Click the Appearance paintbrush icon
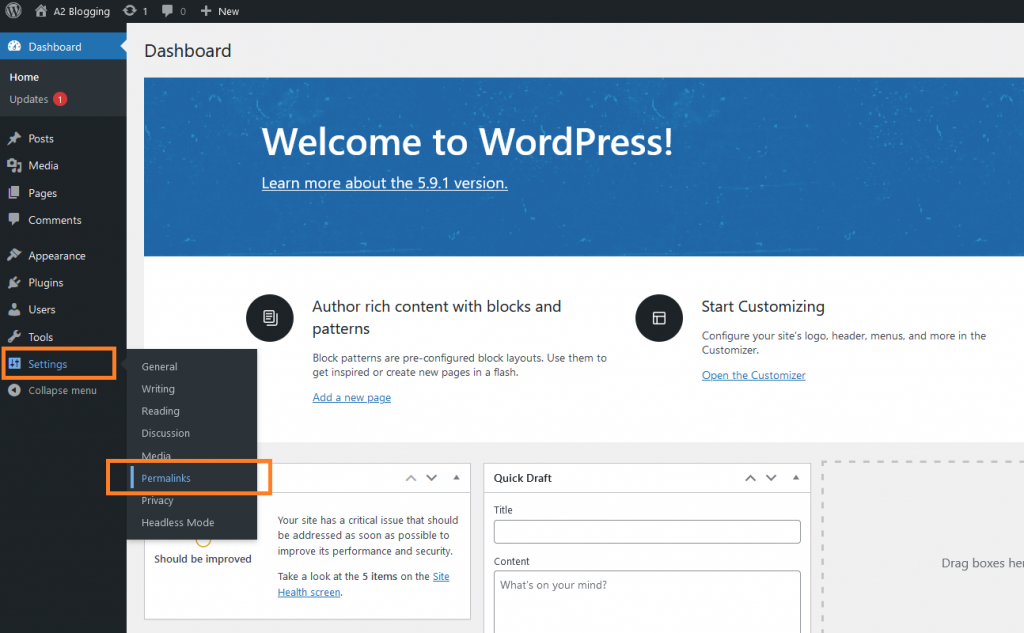This screenshot has height=633, width=1024. tap(14, 255)
